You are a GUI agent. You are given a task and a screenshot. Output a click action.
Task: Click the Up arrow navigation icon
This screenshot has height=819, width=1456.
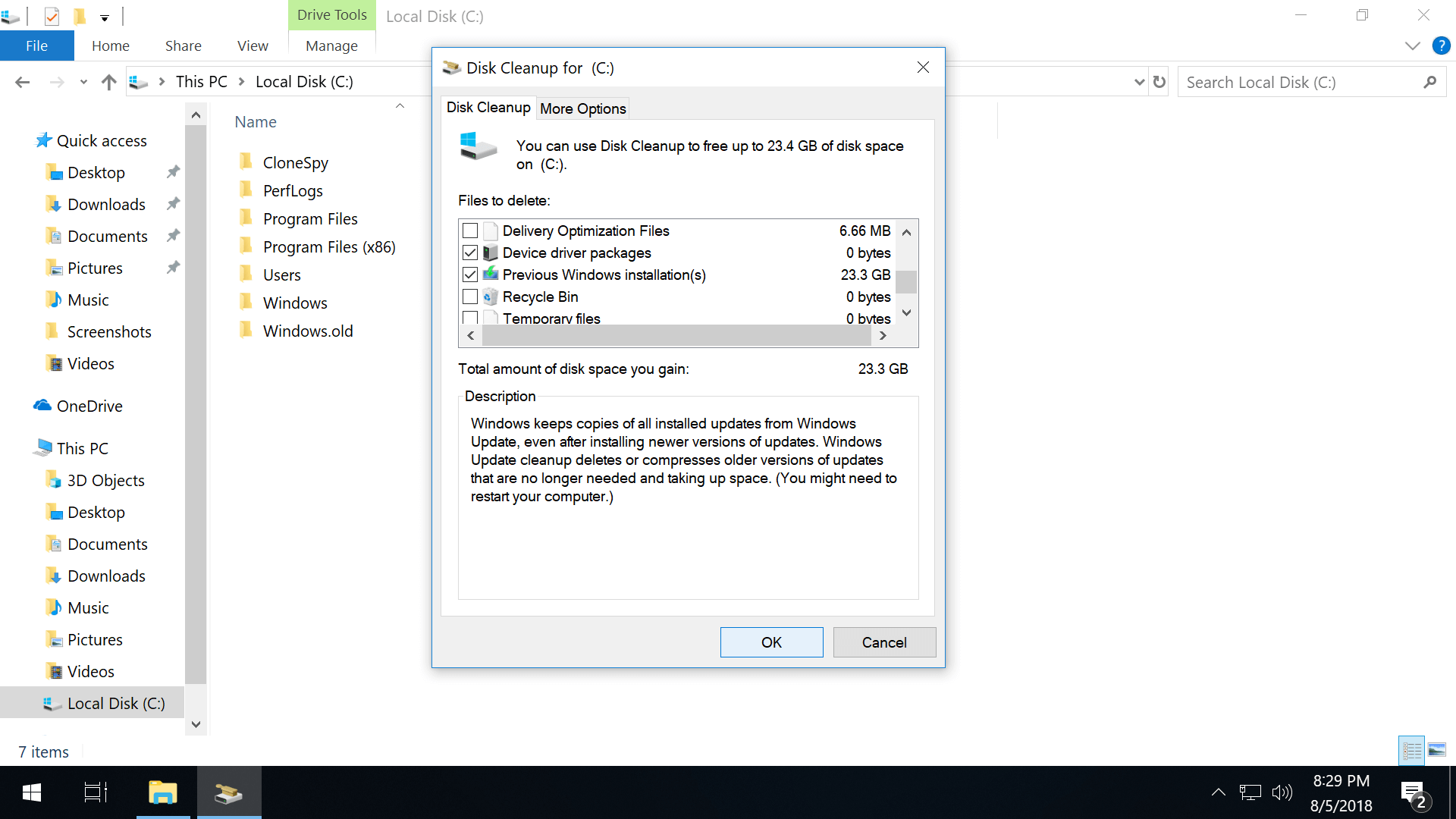pyautogui.click(x=109, y=82)
